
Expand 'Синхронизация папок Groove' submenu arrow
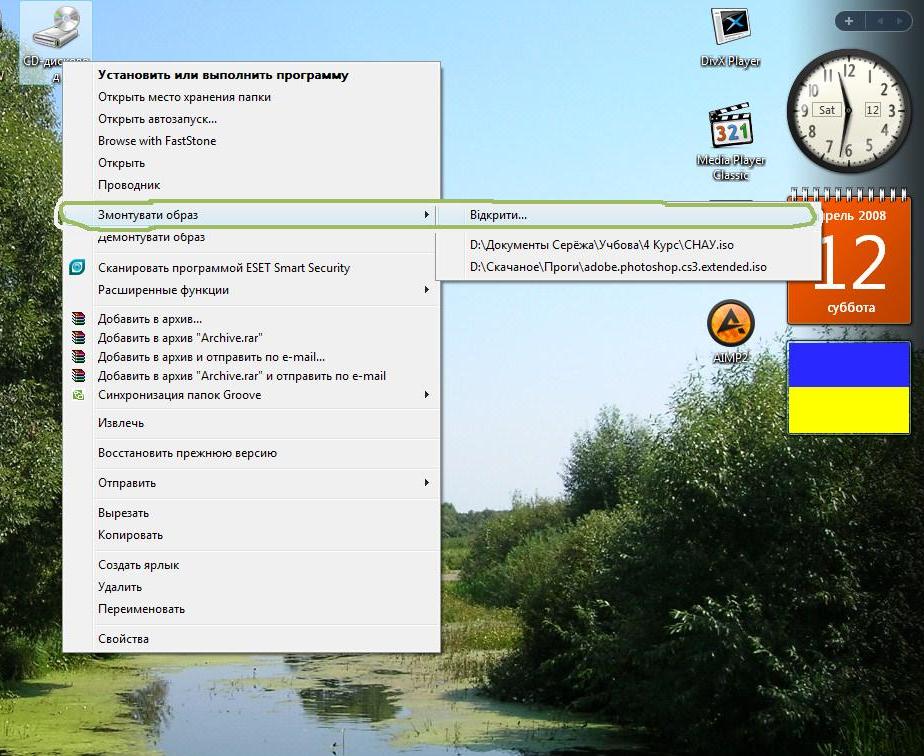click(x=427, y=395)
